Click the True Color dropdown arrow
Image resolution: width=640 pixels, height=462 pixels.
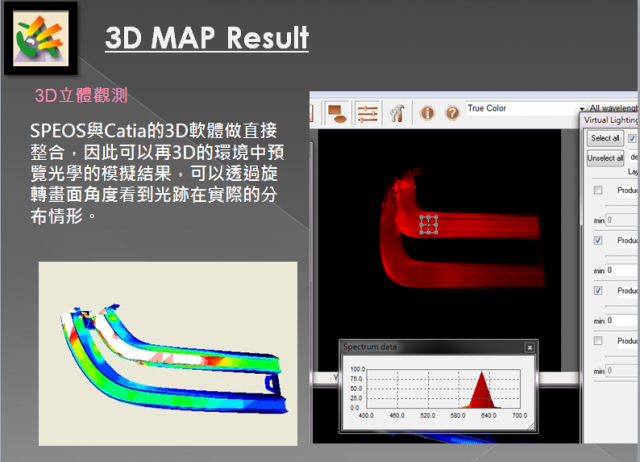tap(580, 108)
